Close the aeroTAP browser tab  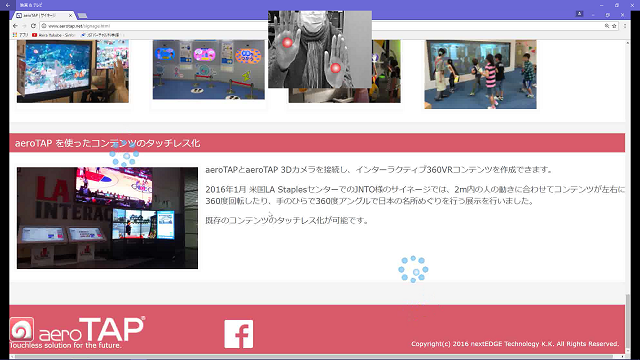click(x=70, y=16)
